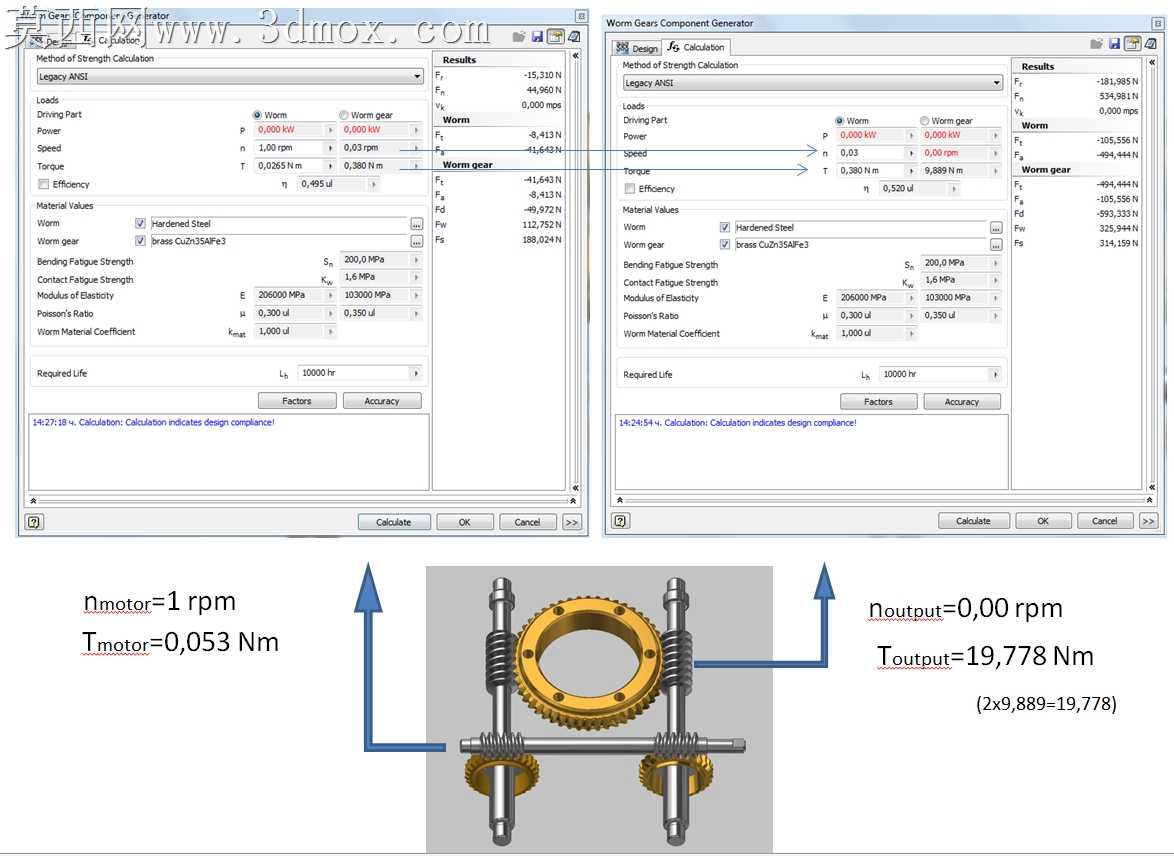Click Cancel button in right window
1174x856 pixels.
click(1104, 520)
